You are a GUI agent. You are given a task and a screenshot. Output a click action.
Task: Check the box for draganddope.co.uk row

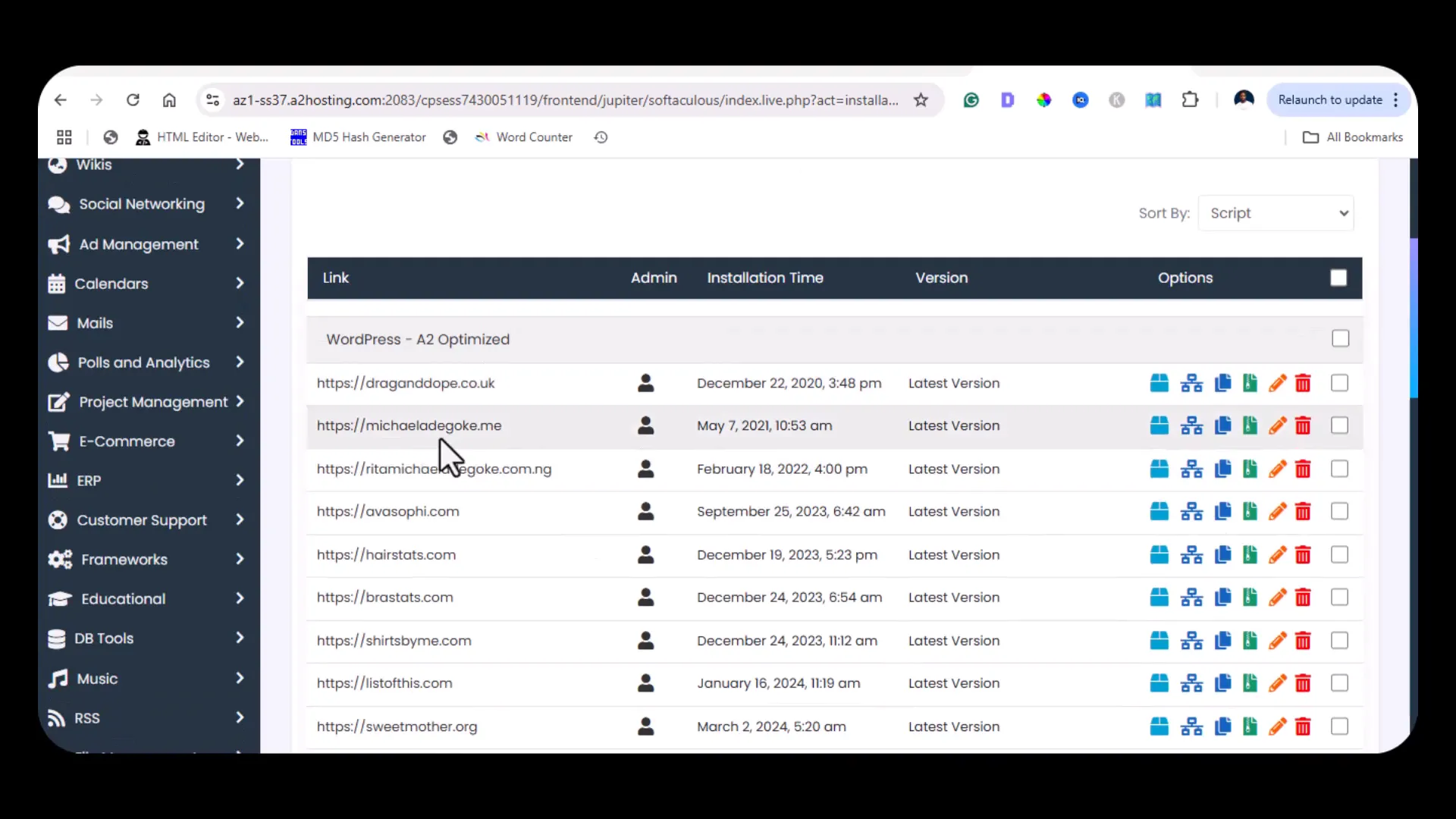tap(1340, 383)
